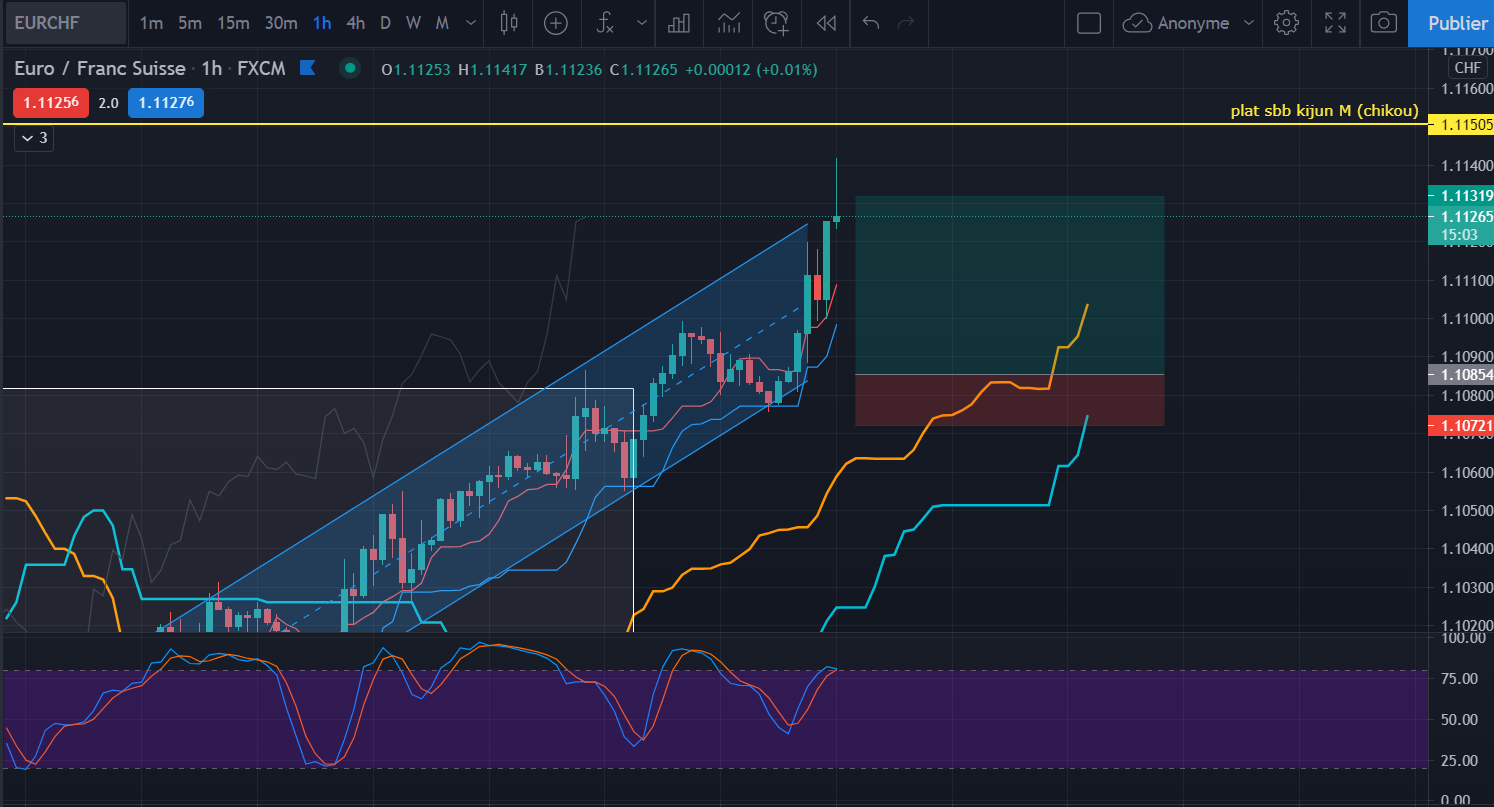Open the candlestick chart type selector
The image size is (1494, 807).
(x=509, y=23)
